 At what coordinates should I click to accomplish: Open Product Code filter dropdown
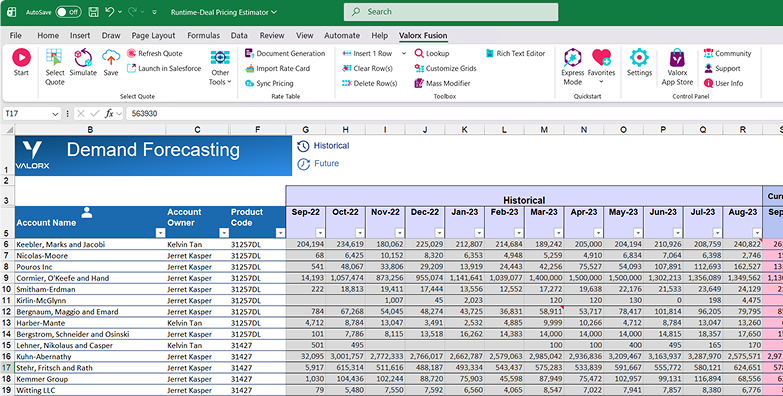click(280, 233)
